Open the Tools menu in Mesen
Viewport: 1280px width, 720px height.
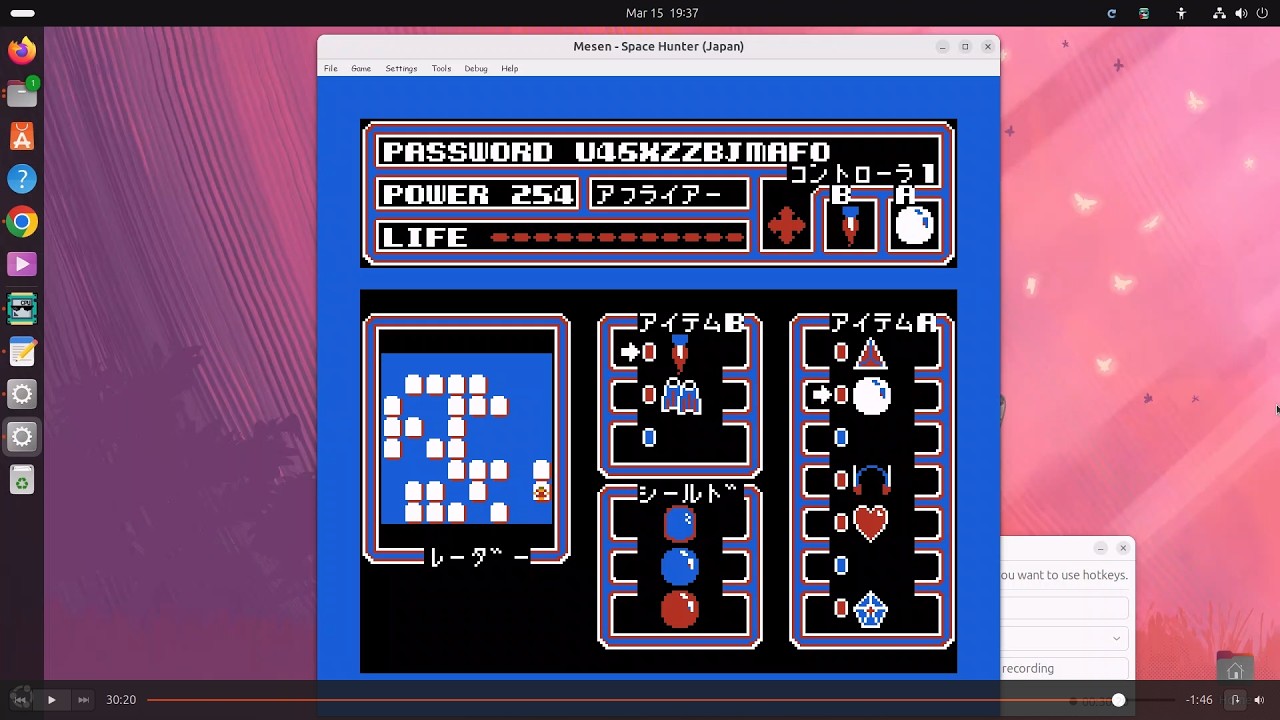click(x=441, y=68)
